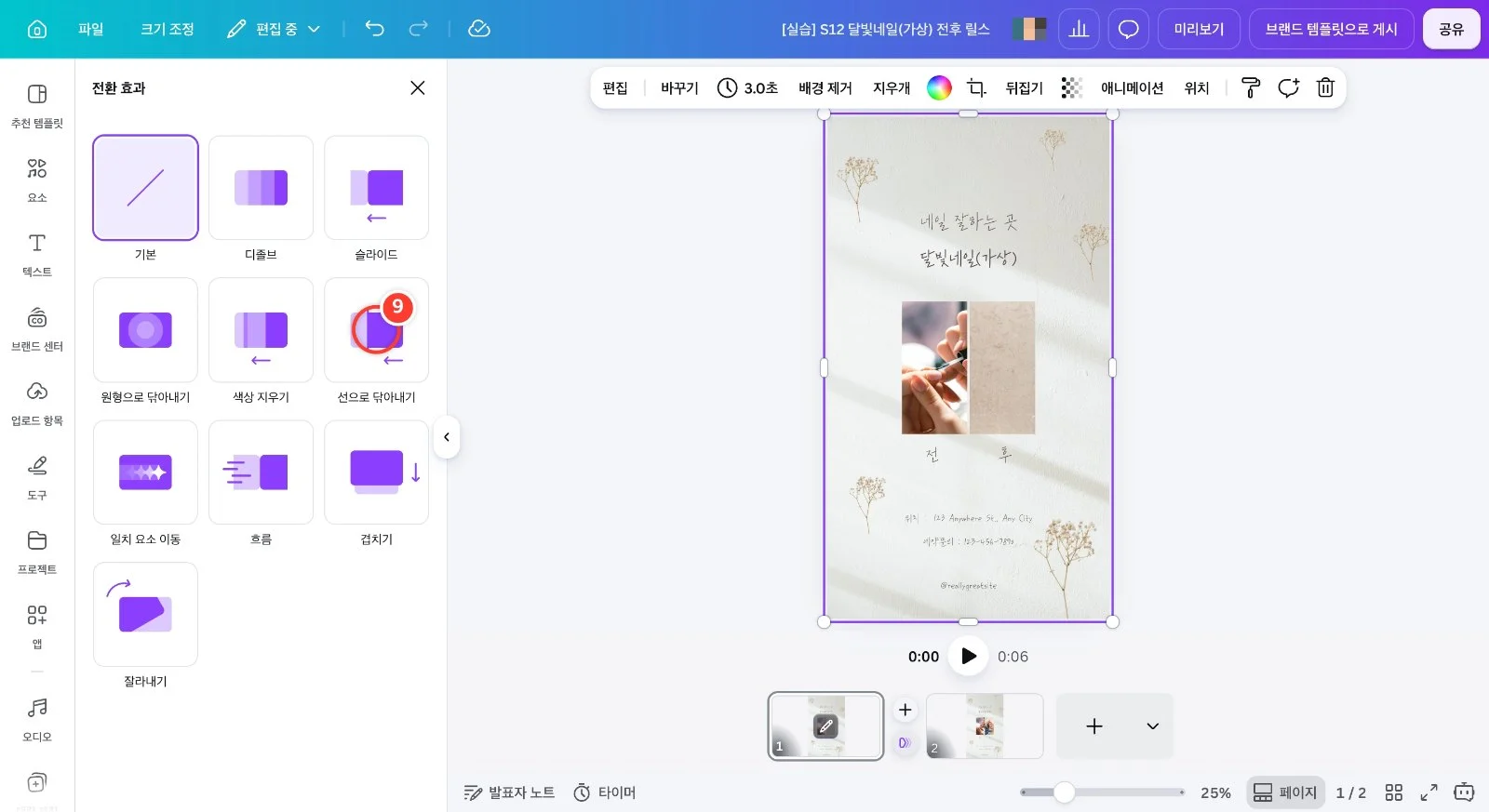The image size is (1489, 812).
Task: Add a new page with large plus
Action: click(x=1094, y=725)
